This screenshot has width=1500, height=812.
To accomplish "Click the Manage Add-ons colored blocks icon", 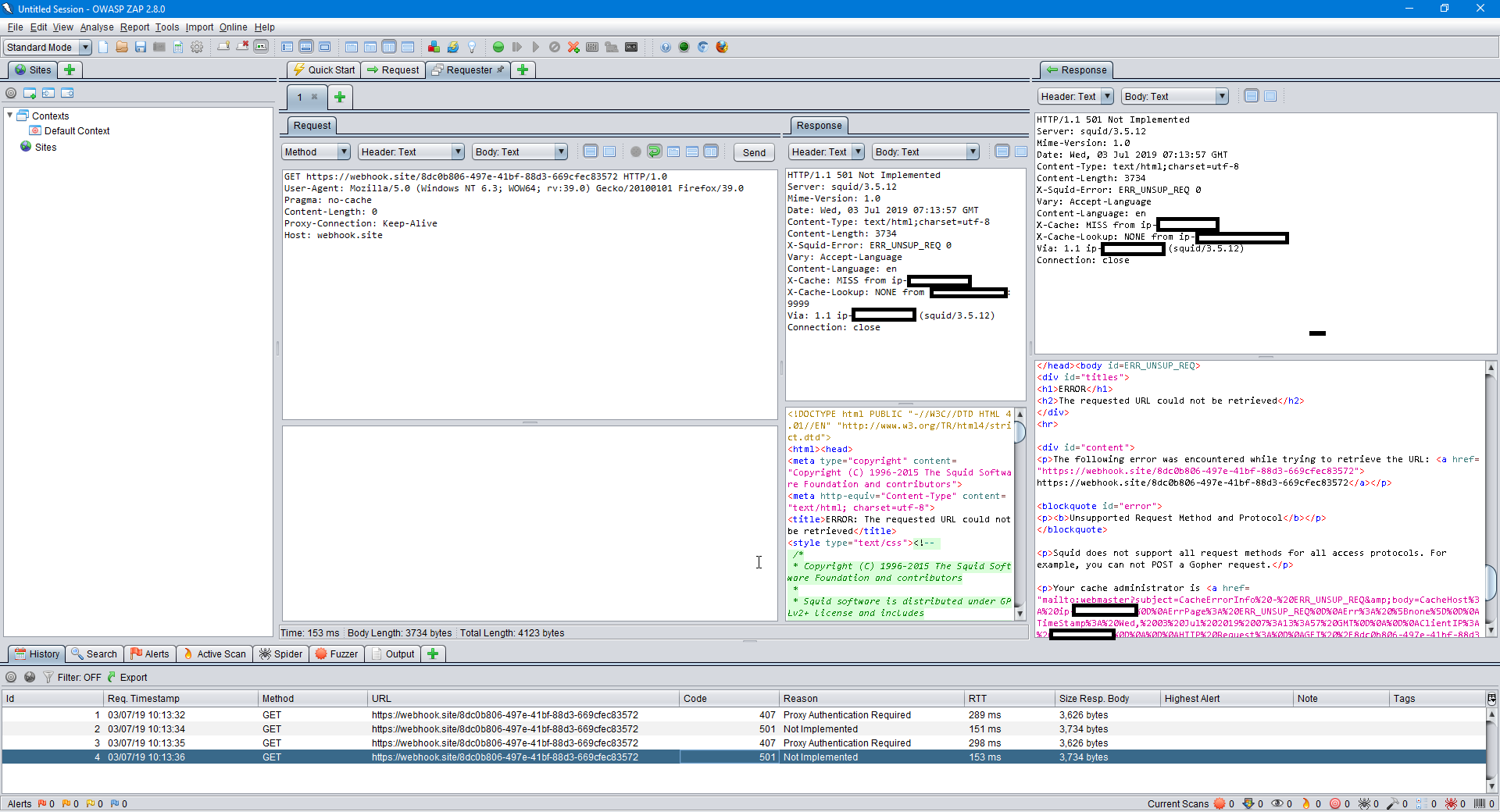I will [x=434, y=47].
